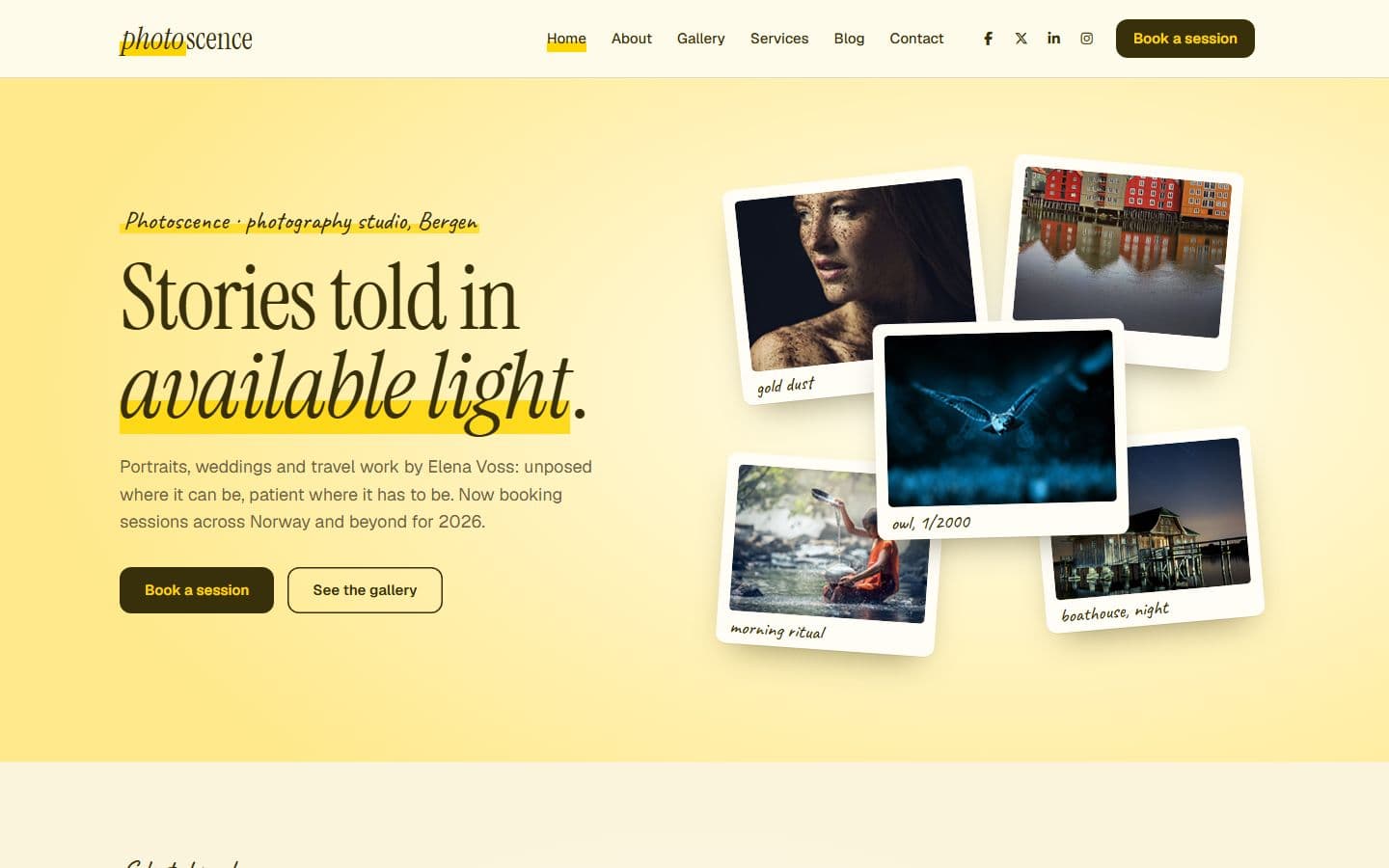Image resolution: width=1389 pixels, height=868 pixels.
Task: Click the Portraits, weddings and travel paragraph
Action: coord(356,494)
